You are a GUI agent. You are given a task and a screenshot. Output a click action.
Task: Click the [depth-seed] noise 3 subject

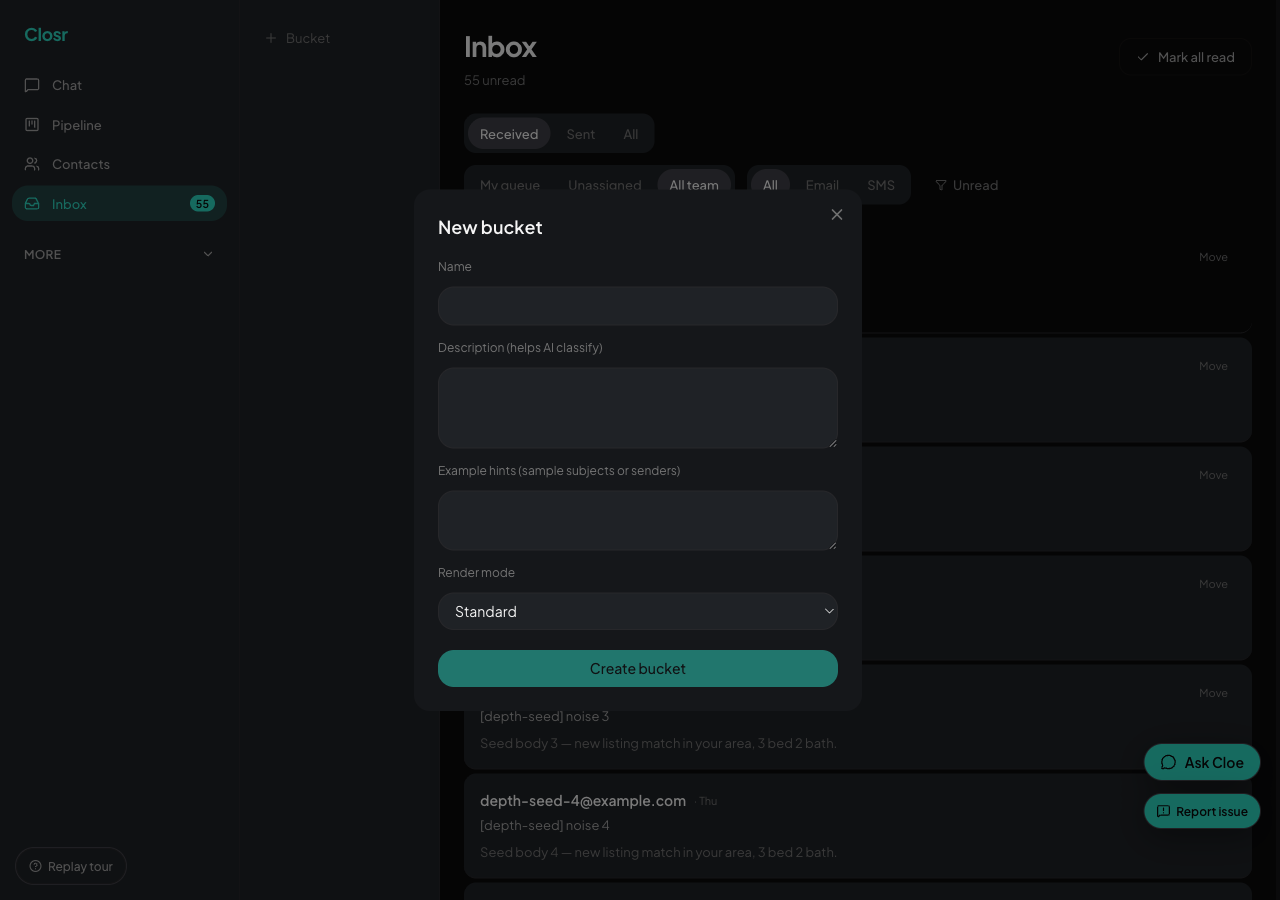coord(544,716)
